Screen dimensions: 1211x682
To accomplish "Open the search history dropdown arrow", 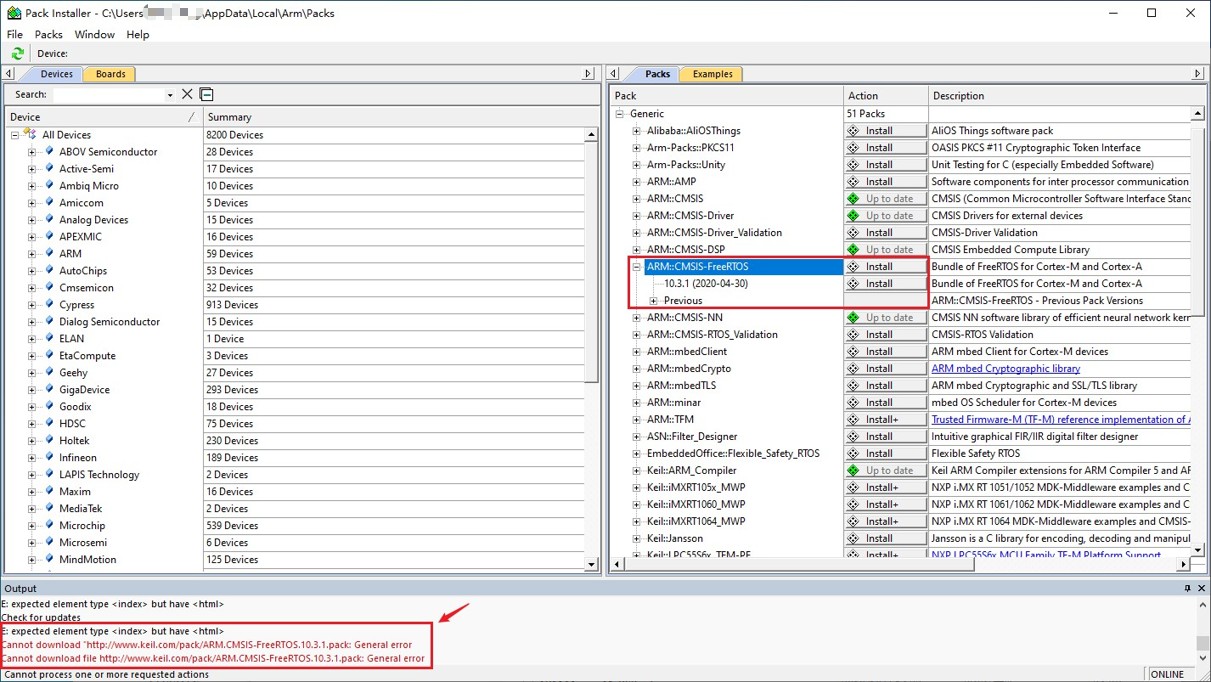I will click(170, 95).
